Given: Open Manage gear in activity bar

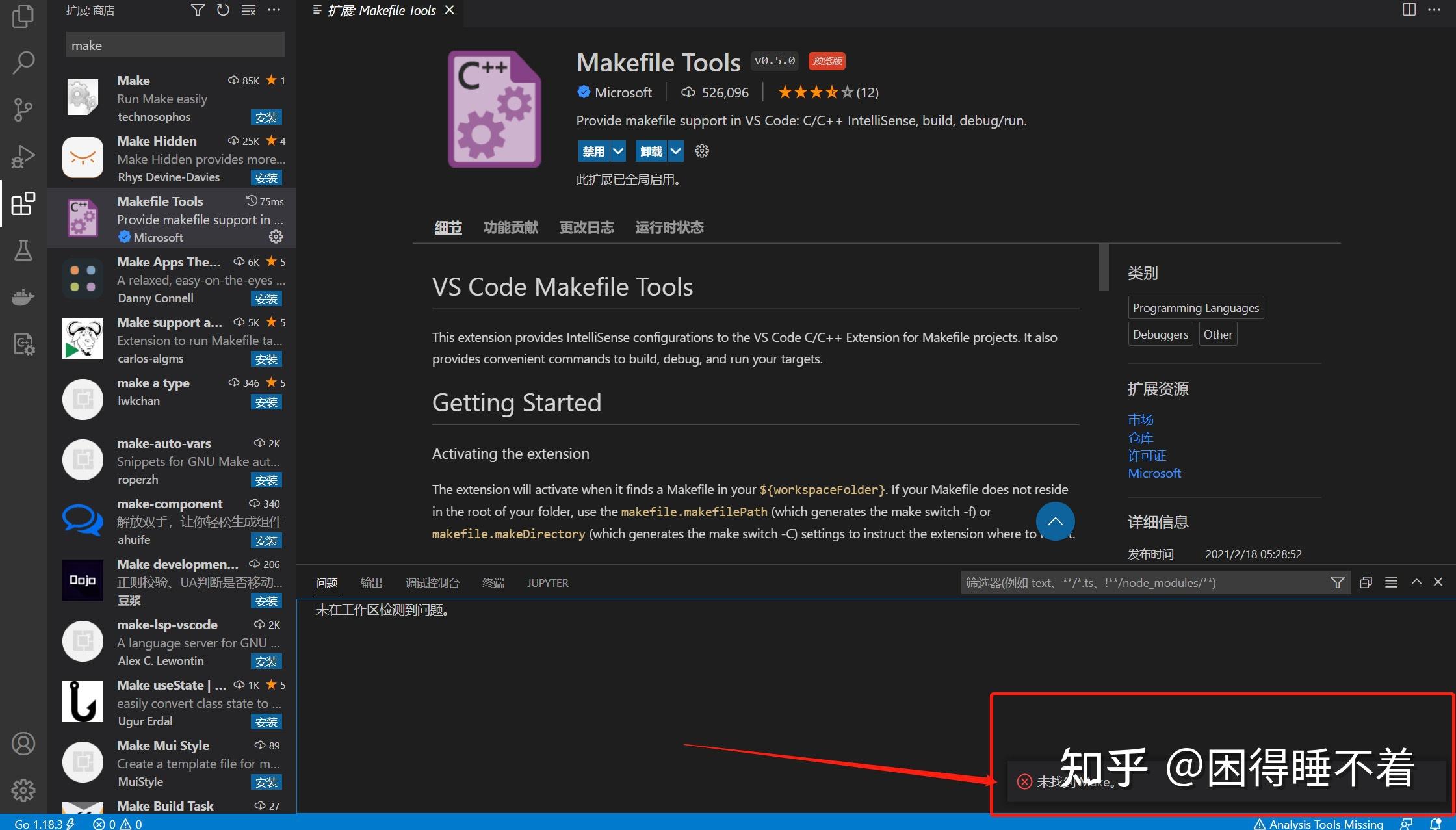Looking at the screenshot, I should (x=23, y=790).
